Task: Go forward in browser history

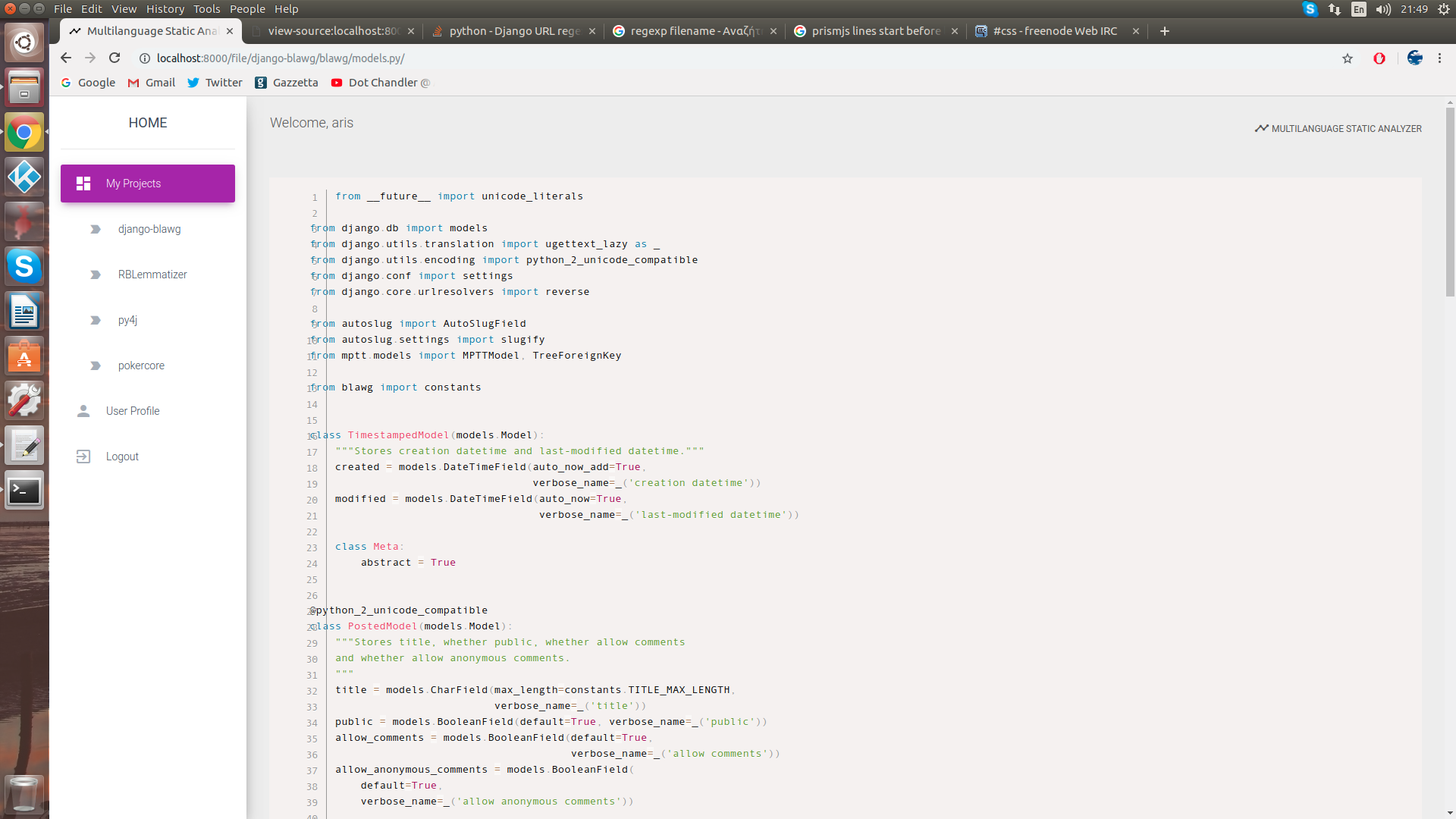Action: [90, 58]
